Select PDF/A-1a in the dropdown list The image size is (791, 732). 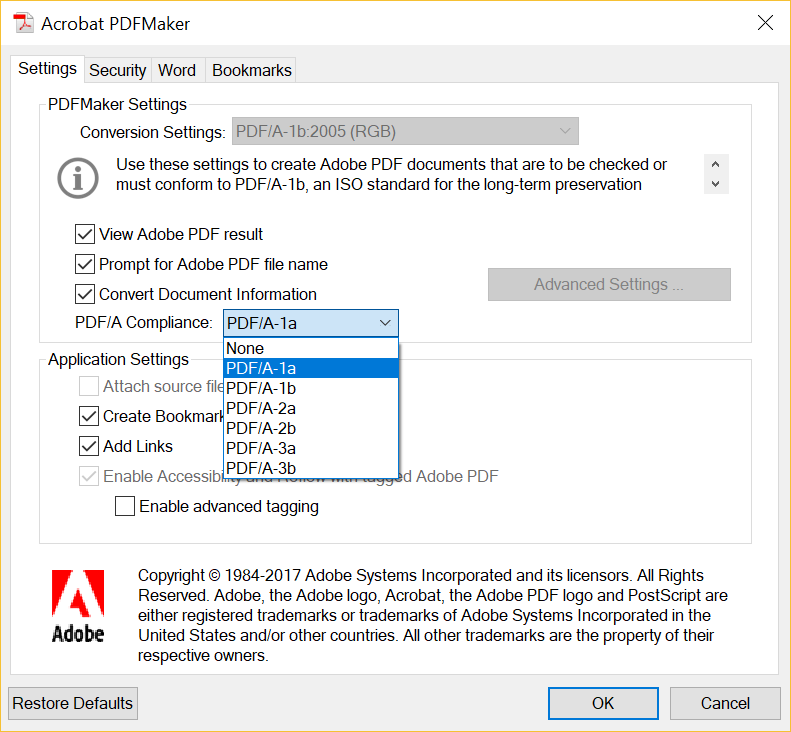(311, 368)
